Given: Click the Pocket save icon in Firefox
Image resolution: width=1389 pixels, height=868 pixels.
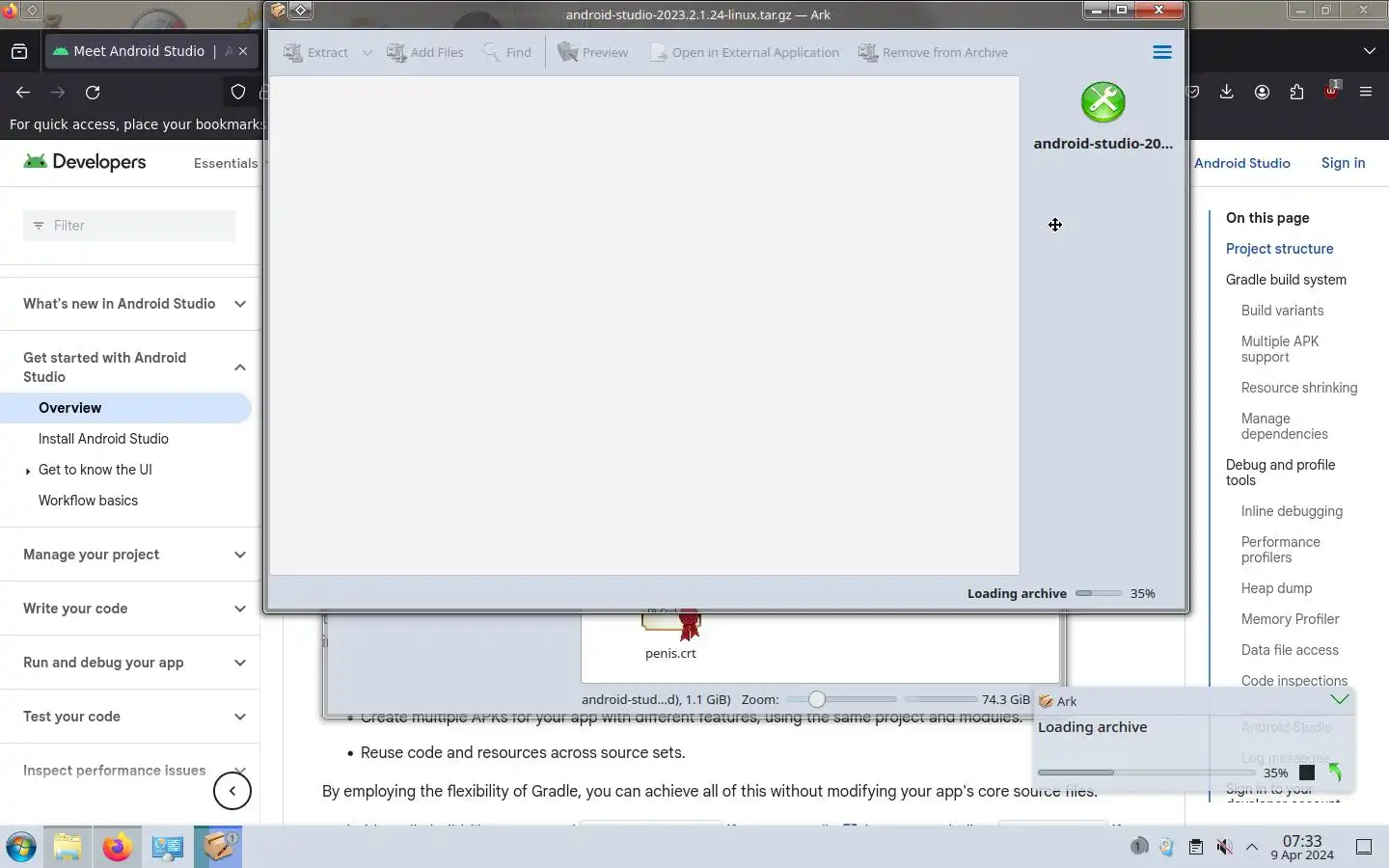Looking at the screenshot, I should pyautogui.click(x=1194, y=93).
